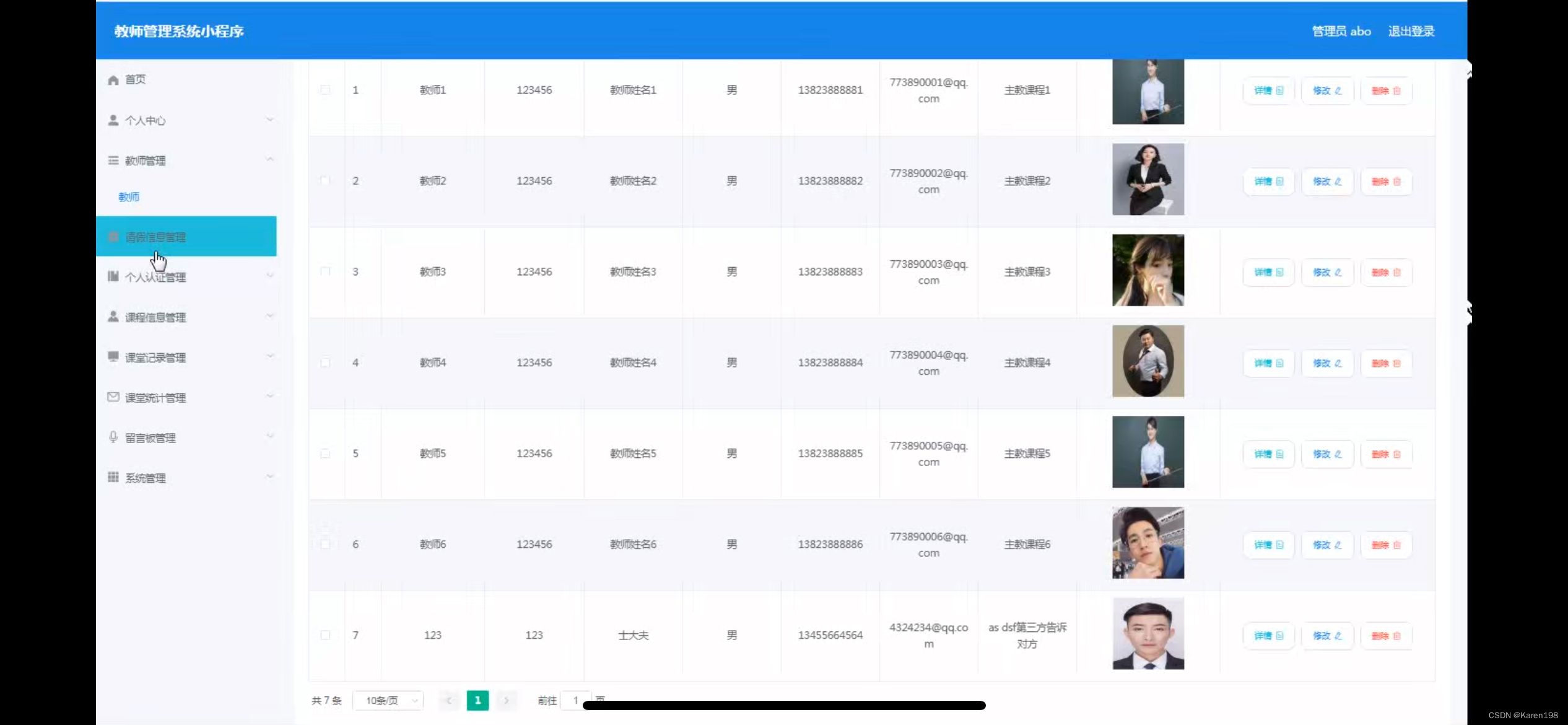Open 教师4 oval portrait thumbnail

click(x=1148, y=361)
